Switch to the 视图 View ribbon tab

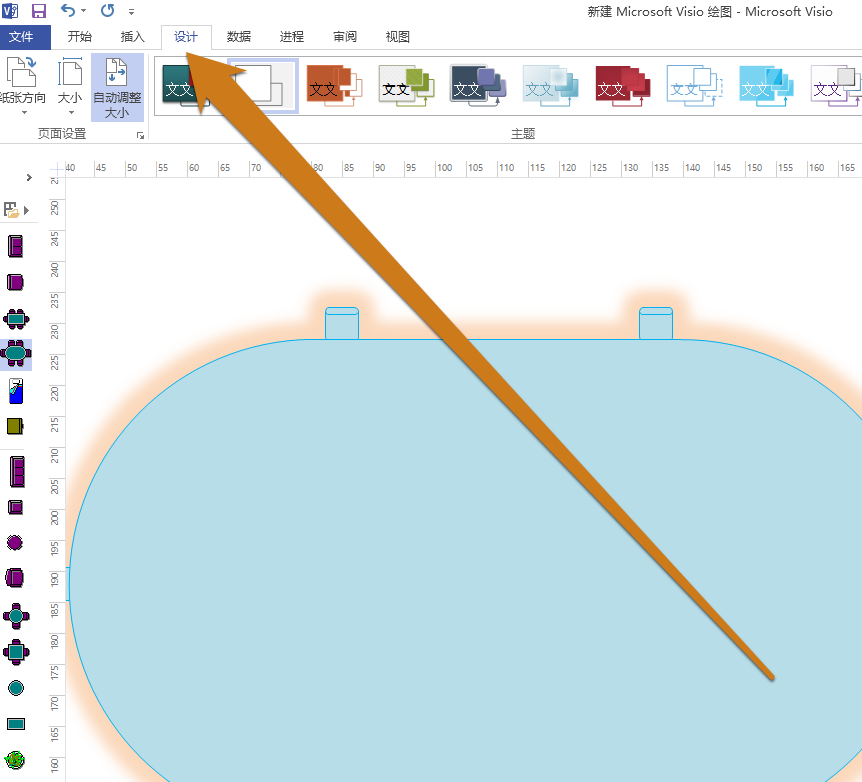(397, 36)
